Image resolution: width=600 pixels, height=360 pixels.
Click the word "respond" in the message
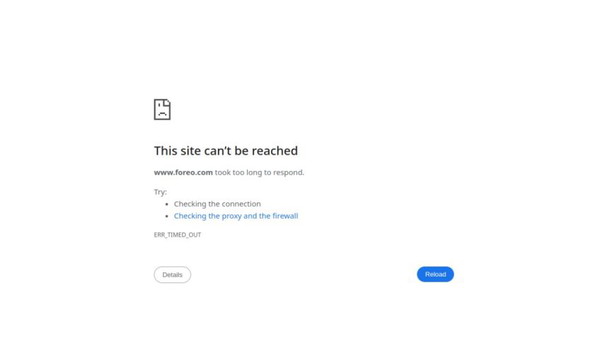[x=288, y=173]
